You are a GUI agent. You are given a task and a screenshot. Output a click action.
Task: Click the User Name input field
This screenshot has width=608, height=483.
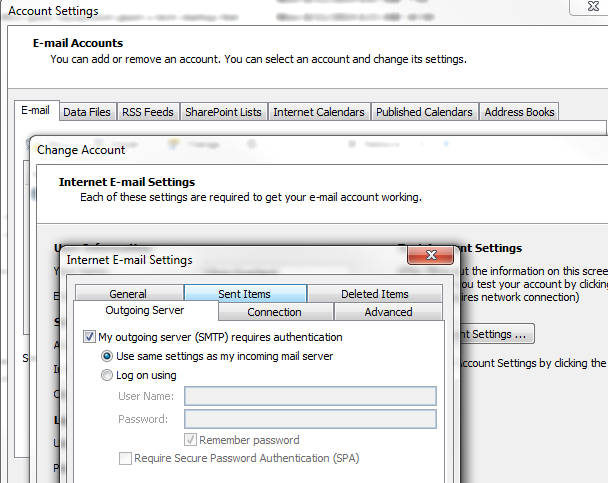pos(310,397)
